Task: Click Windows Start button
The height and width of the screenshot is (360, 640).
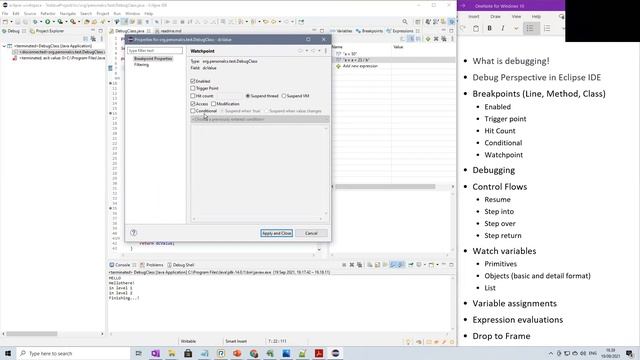Action: 8,353
